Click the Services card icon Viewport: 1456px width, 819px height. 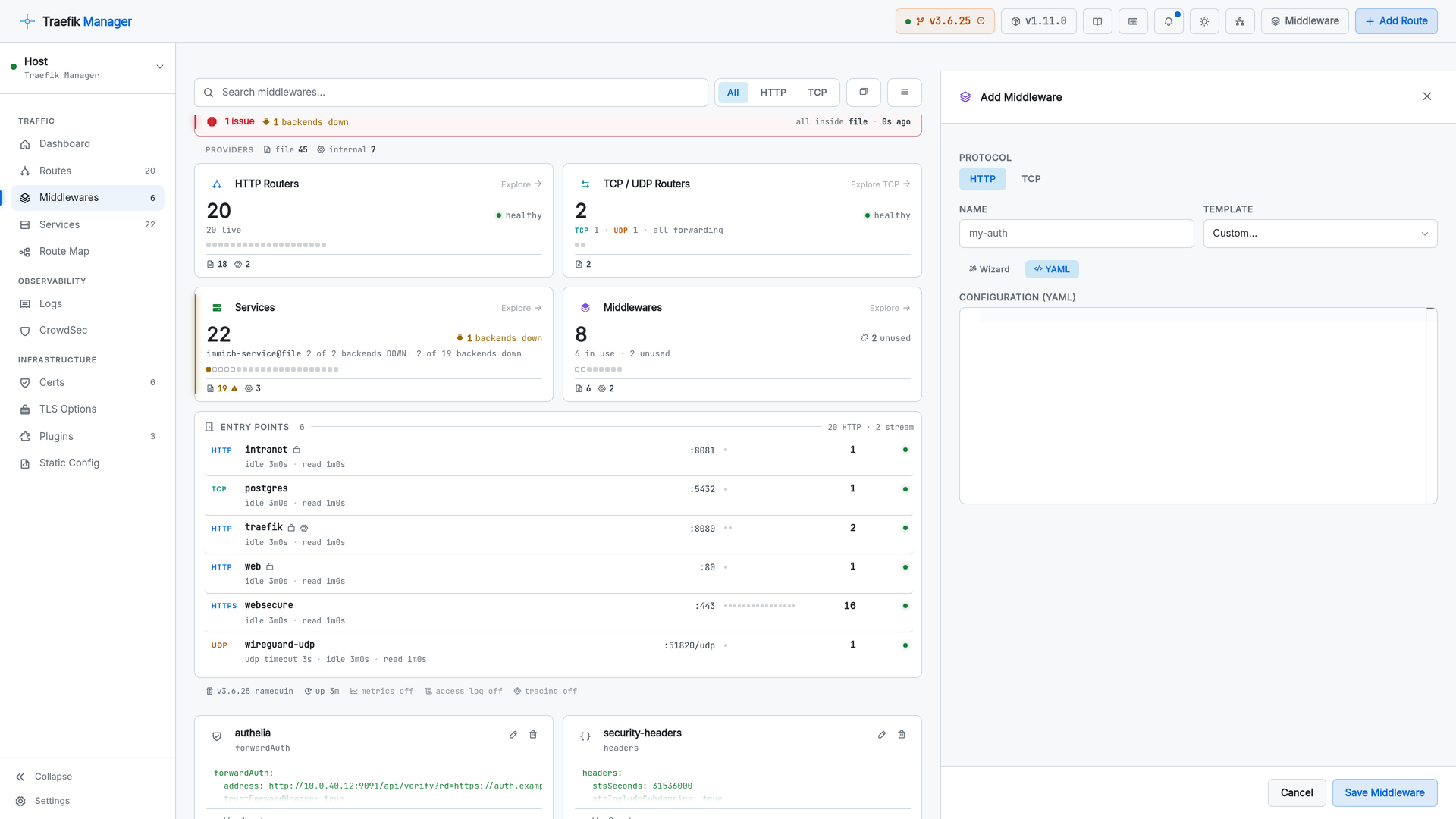click(217, 308)
